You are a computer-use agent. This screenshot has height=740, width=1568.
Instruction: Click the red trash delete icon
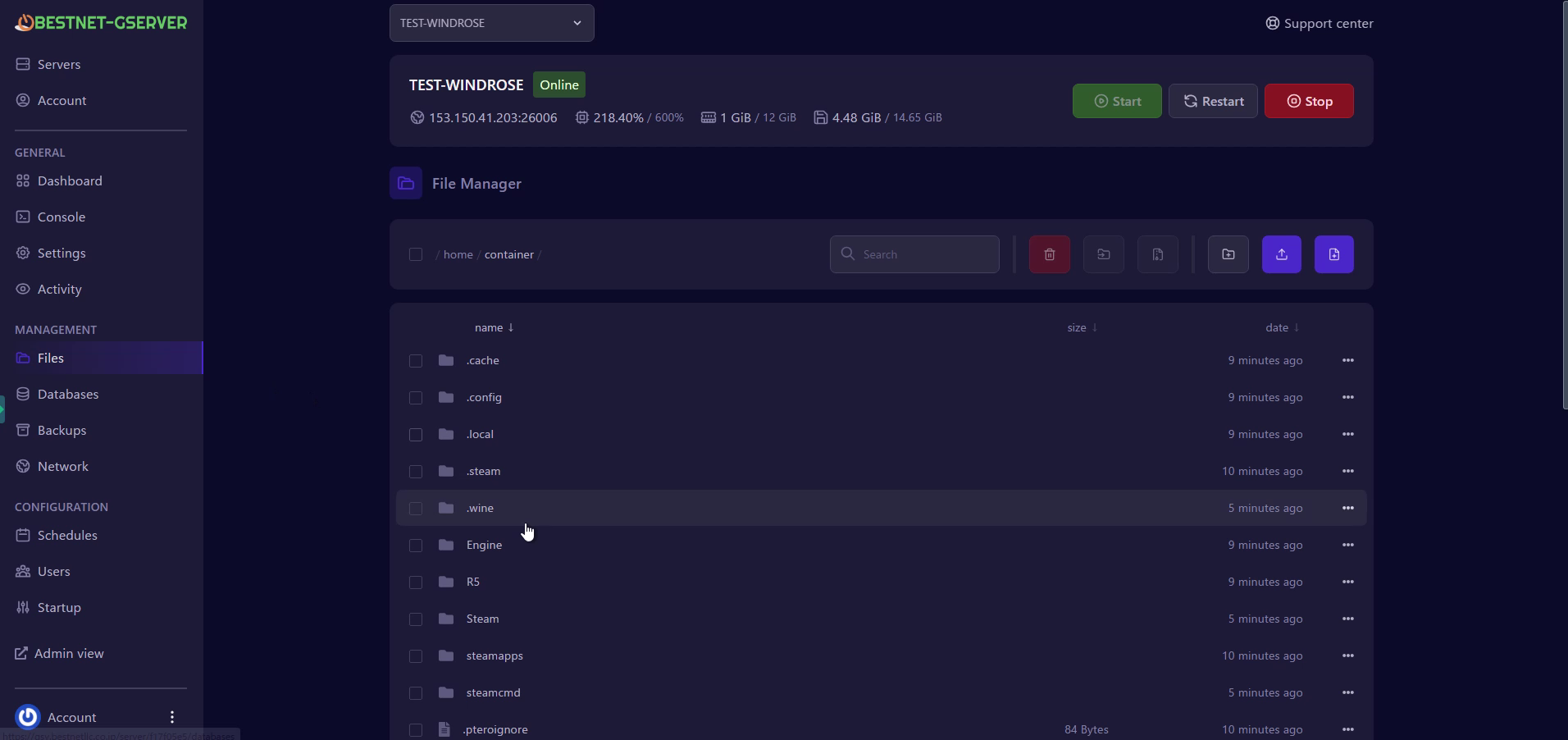1049,254
